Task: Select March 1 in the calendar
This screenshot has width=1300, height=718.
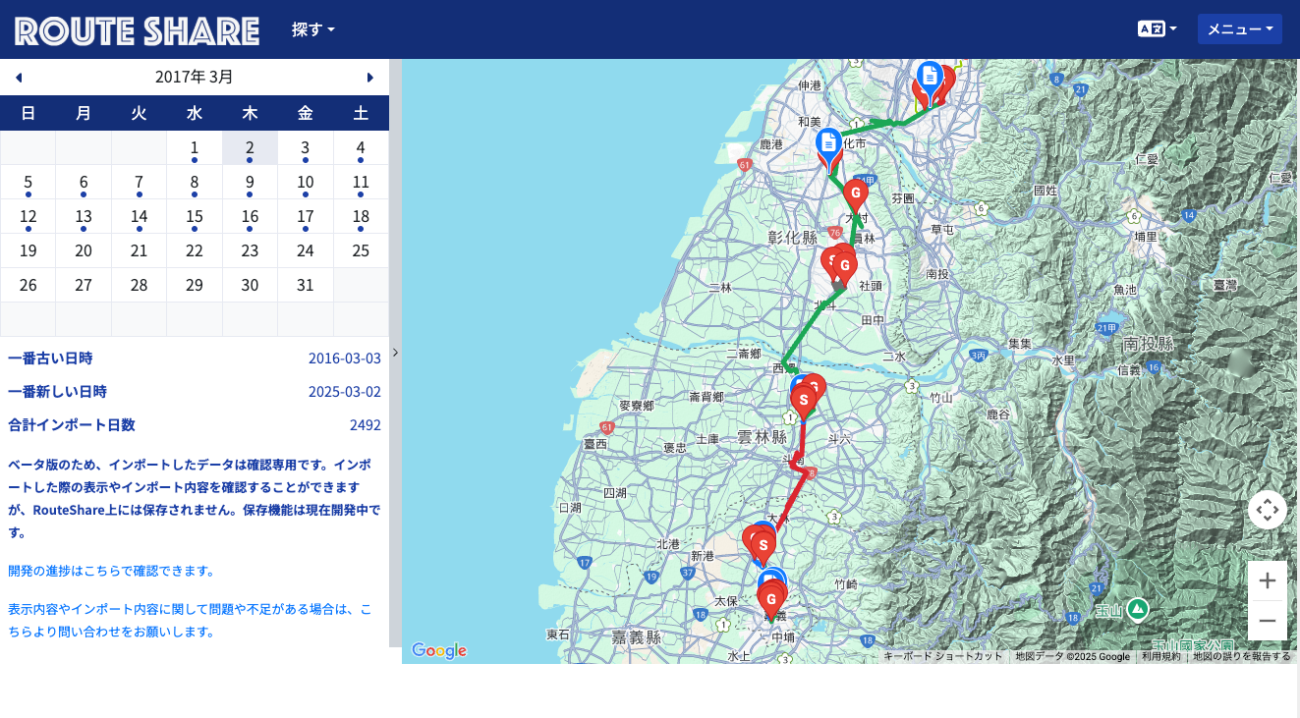Action: point(194,148)
